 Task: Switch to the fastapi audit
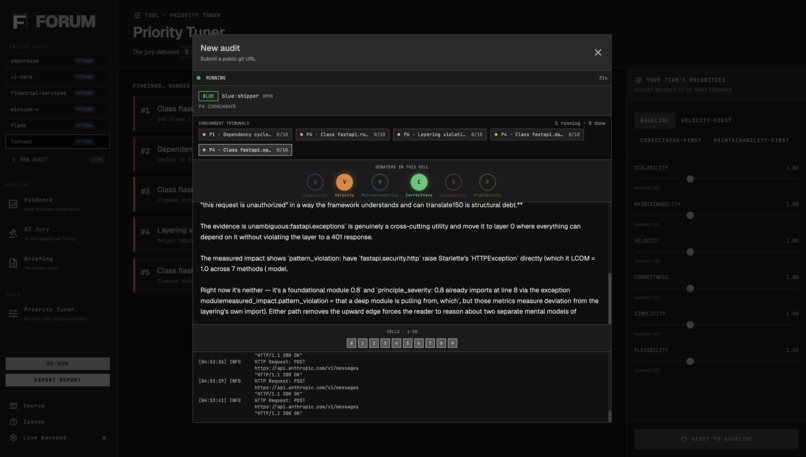pyautogui.click(x=57, y=141)
